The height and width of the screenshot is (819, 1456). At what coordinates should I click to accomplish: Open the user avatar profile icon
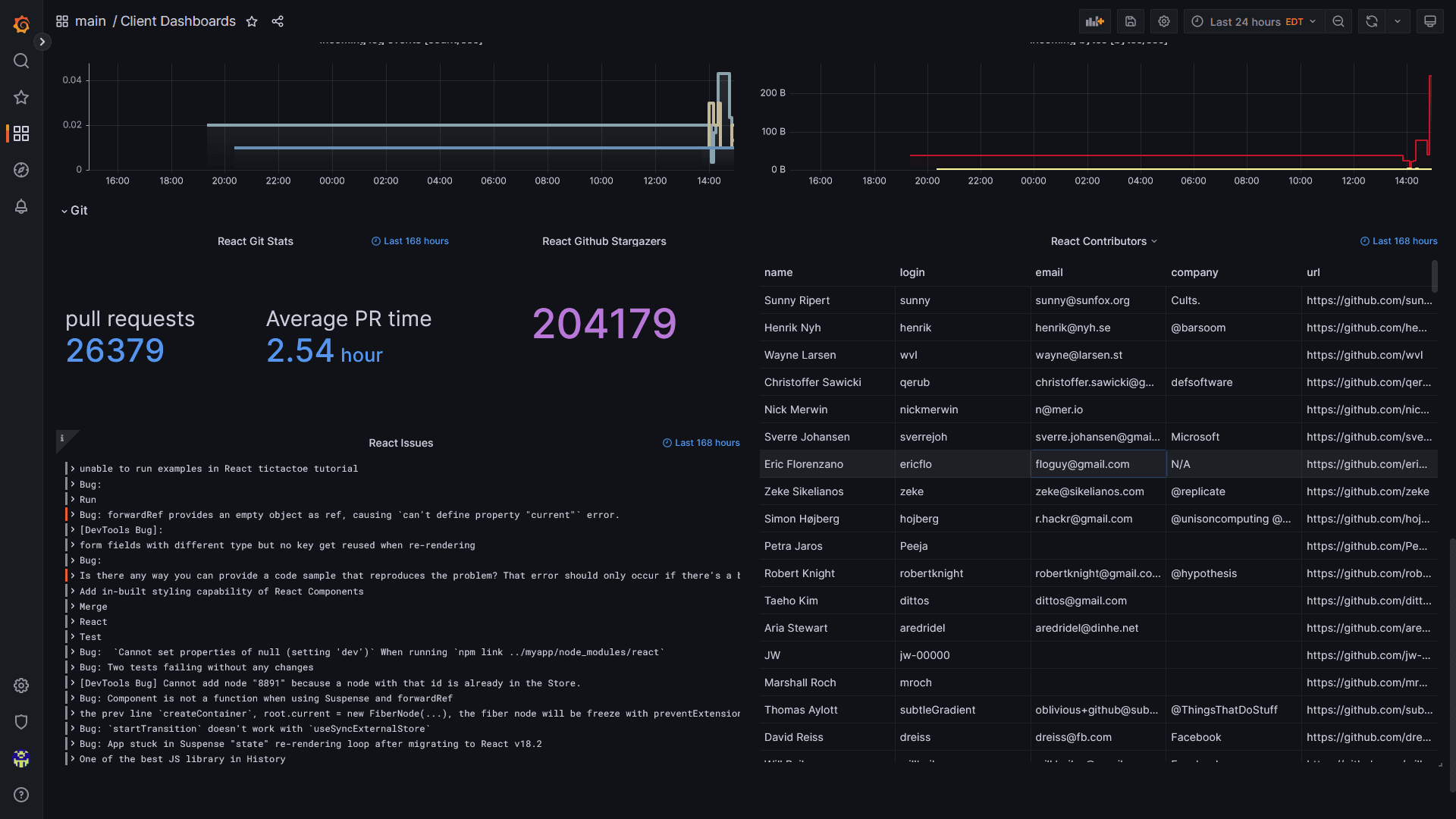[21, 758]
